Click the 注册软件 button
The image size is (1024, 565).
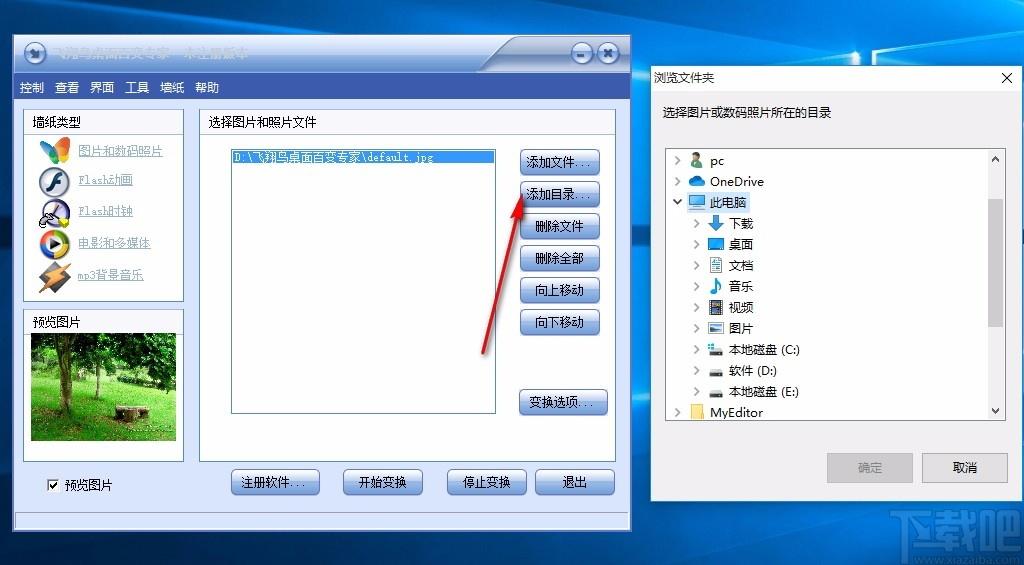coord(275,483)
